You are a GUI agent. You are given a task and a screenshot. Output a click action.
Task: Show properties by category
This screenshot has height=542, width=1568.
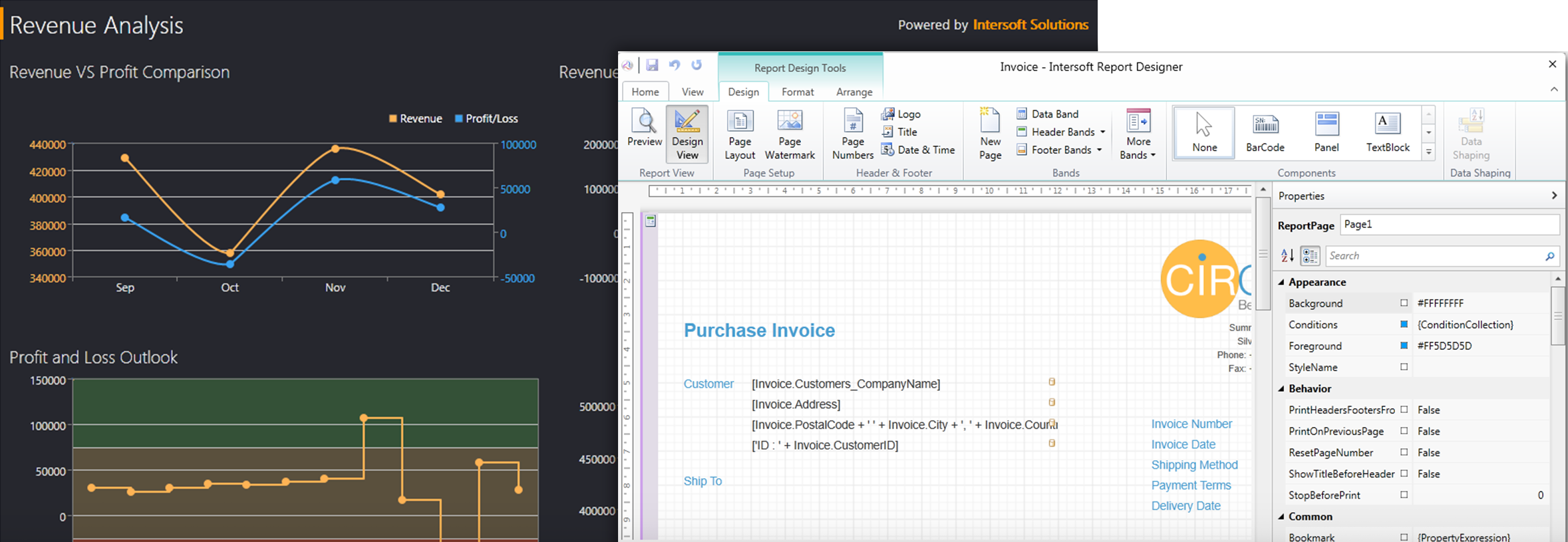(x=1310, y=255)
